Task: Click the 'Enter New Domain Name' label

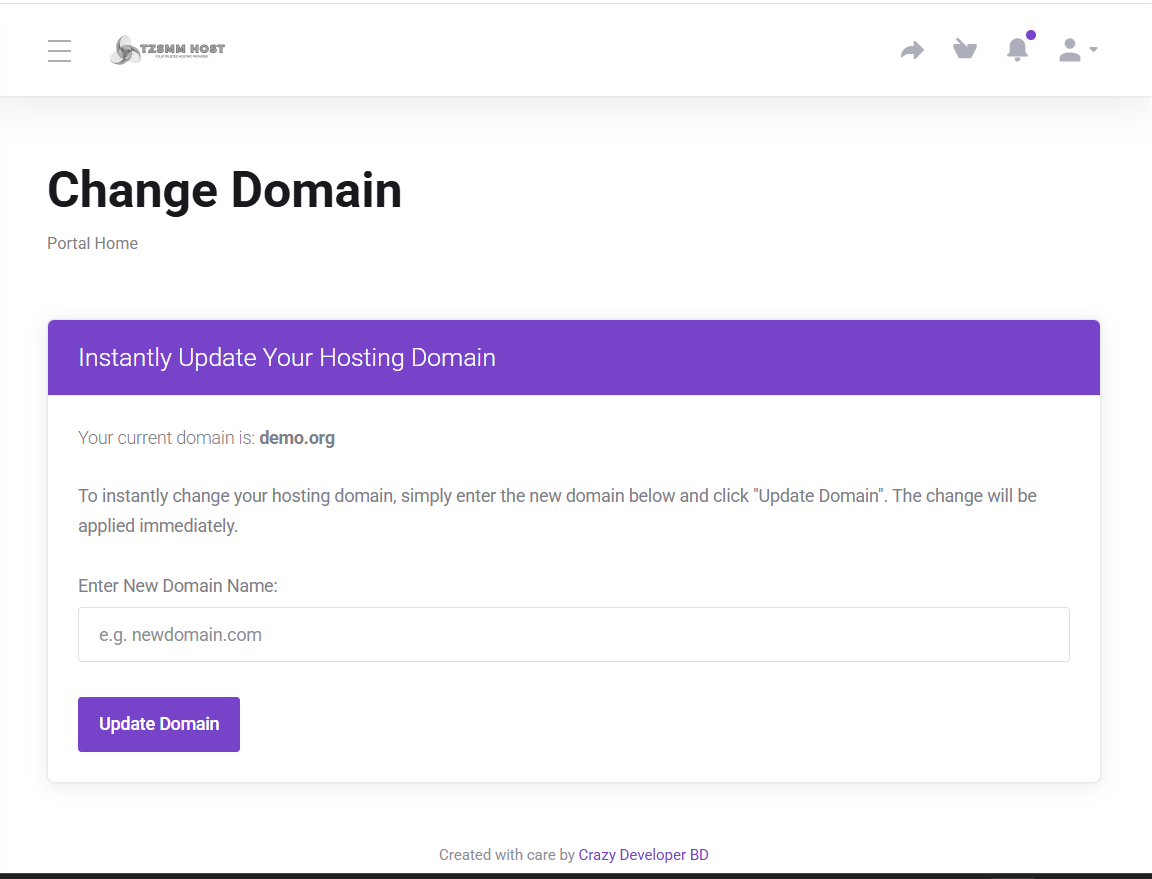Action: (178, 586)
